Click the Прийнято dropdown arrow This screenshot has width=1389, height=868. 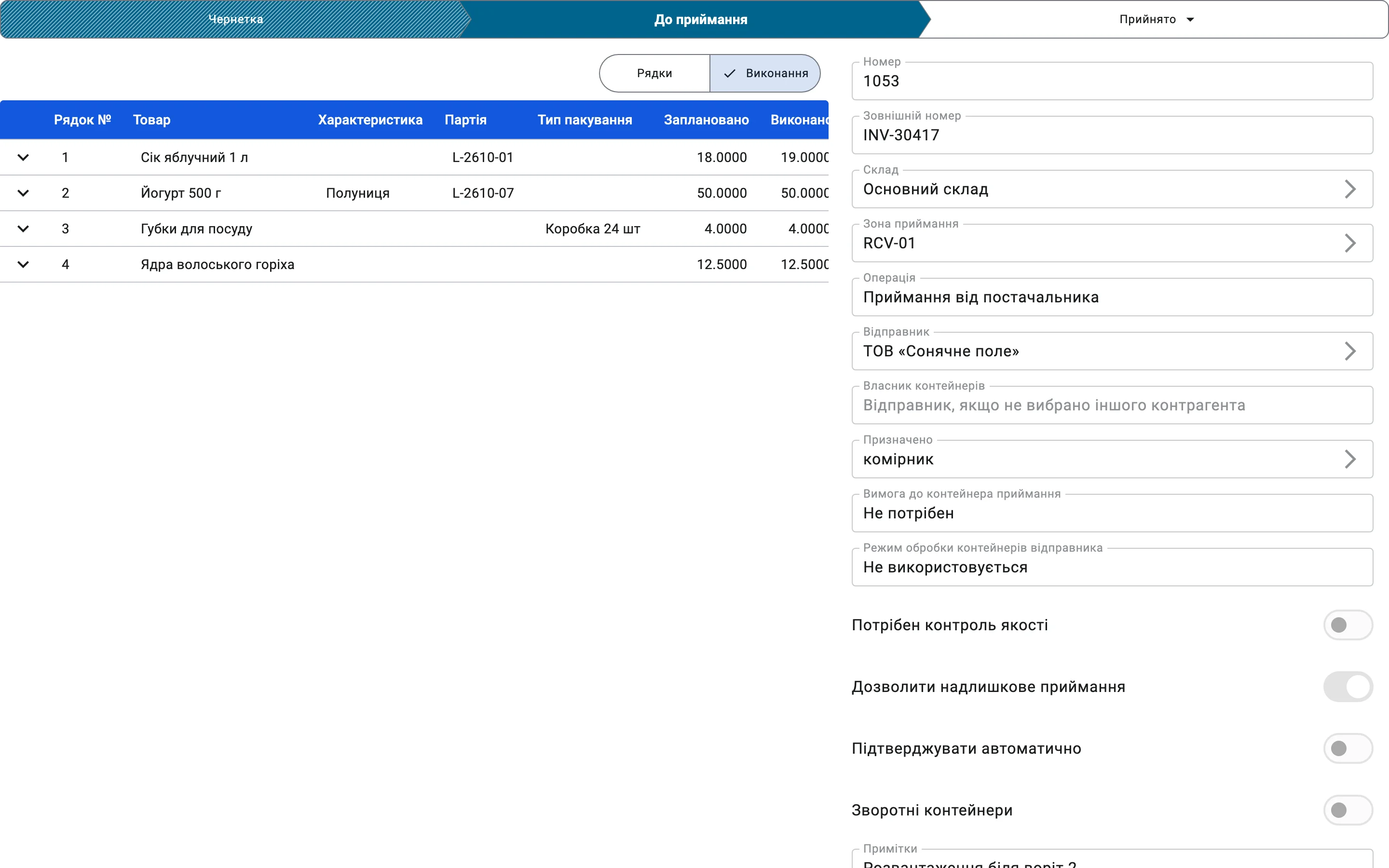[1190, 19]
